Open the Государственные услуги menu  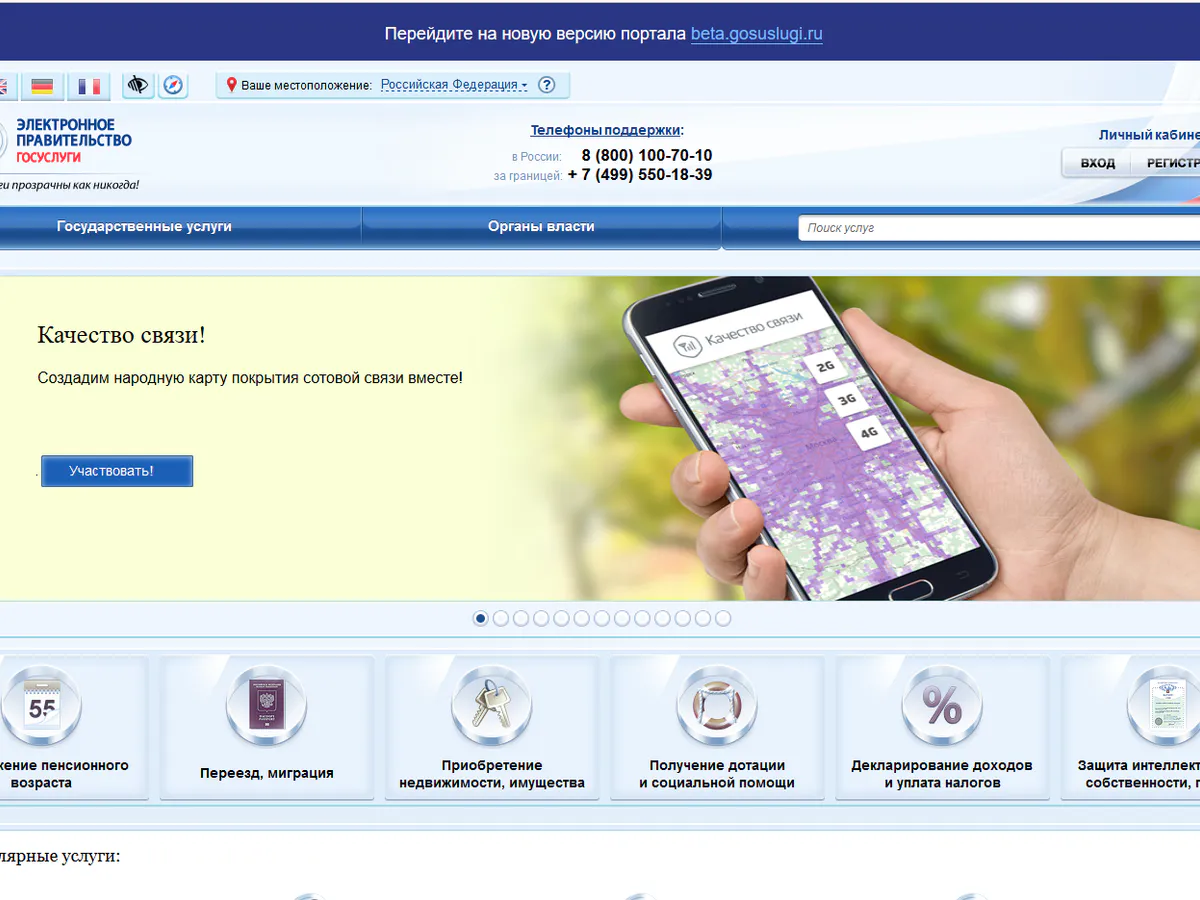pyautogui.click(x=144, y=227)
